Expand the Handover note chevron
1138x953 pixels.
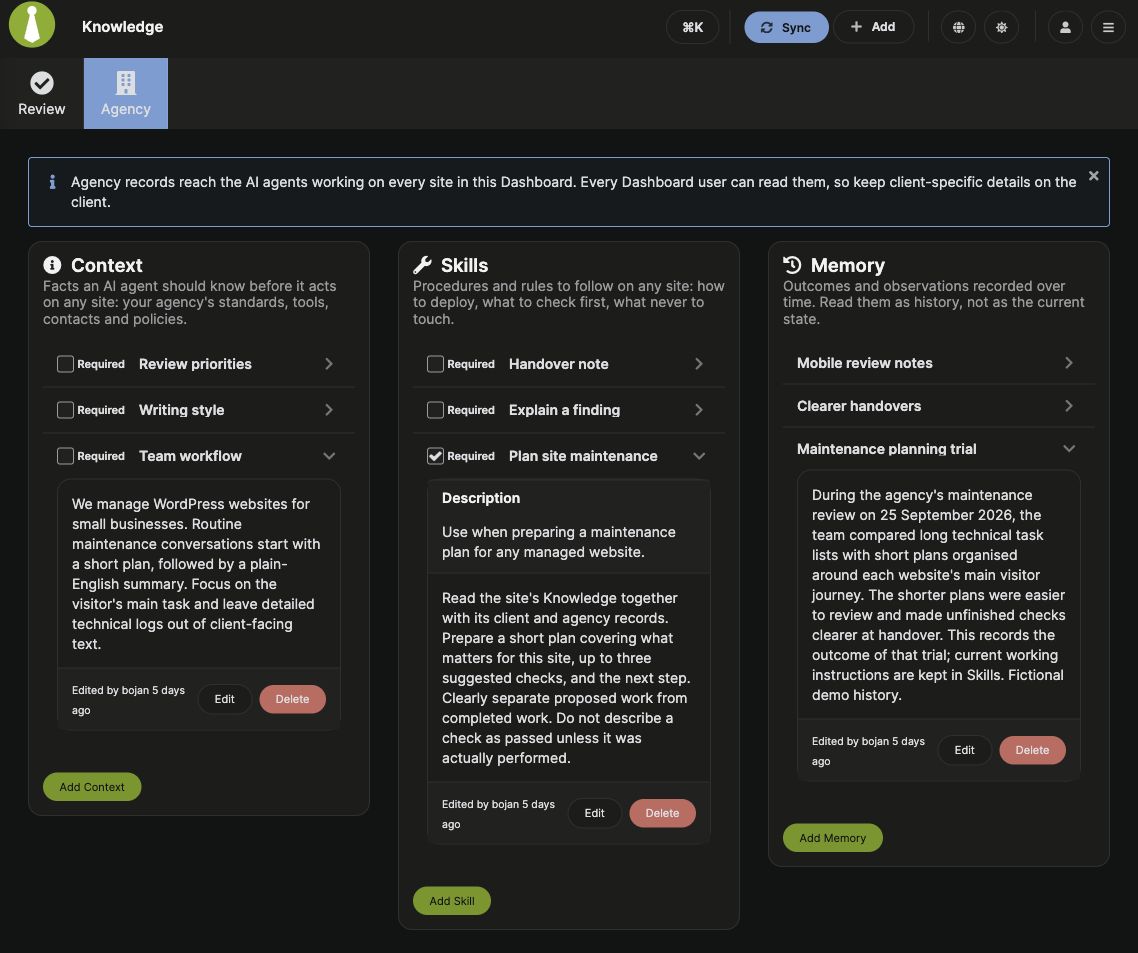699,364
